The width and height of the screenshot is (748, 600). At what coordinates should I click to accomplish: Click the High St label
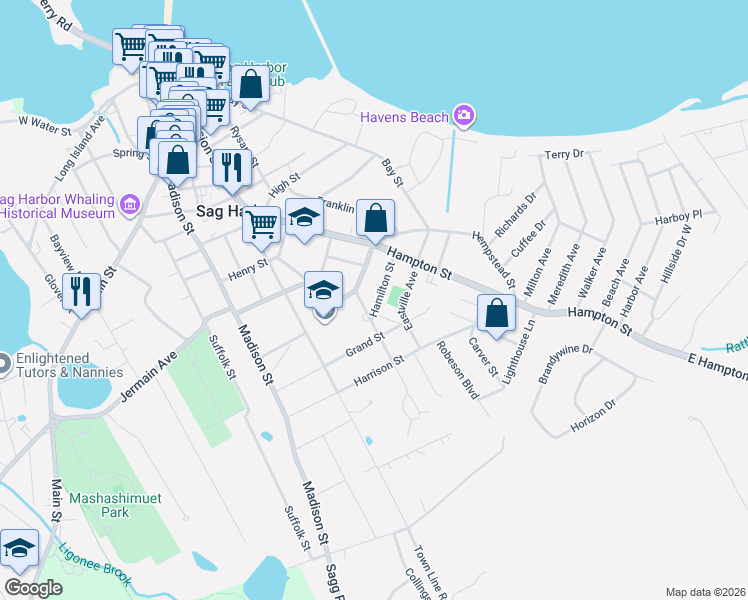[x=284, y=185]
